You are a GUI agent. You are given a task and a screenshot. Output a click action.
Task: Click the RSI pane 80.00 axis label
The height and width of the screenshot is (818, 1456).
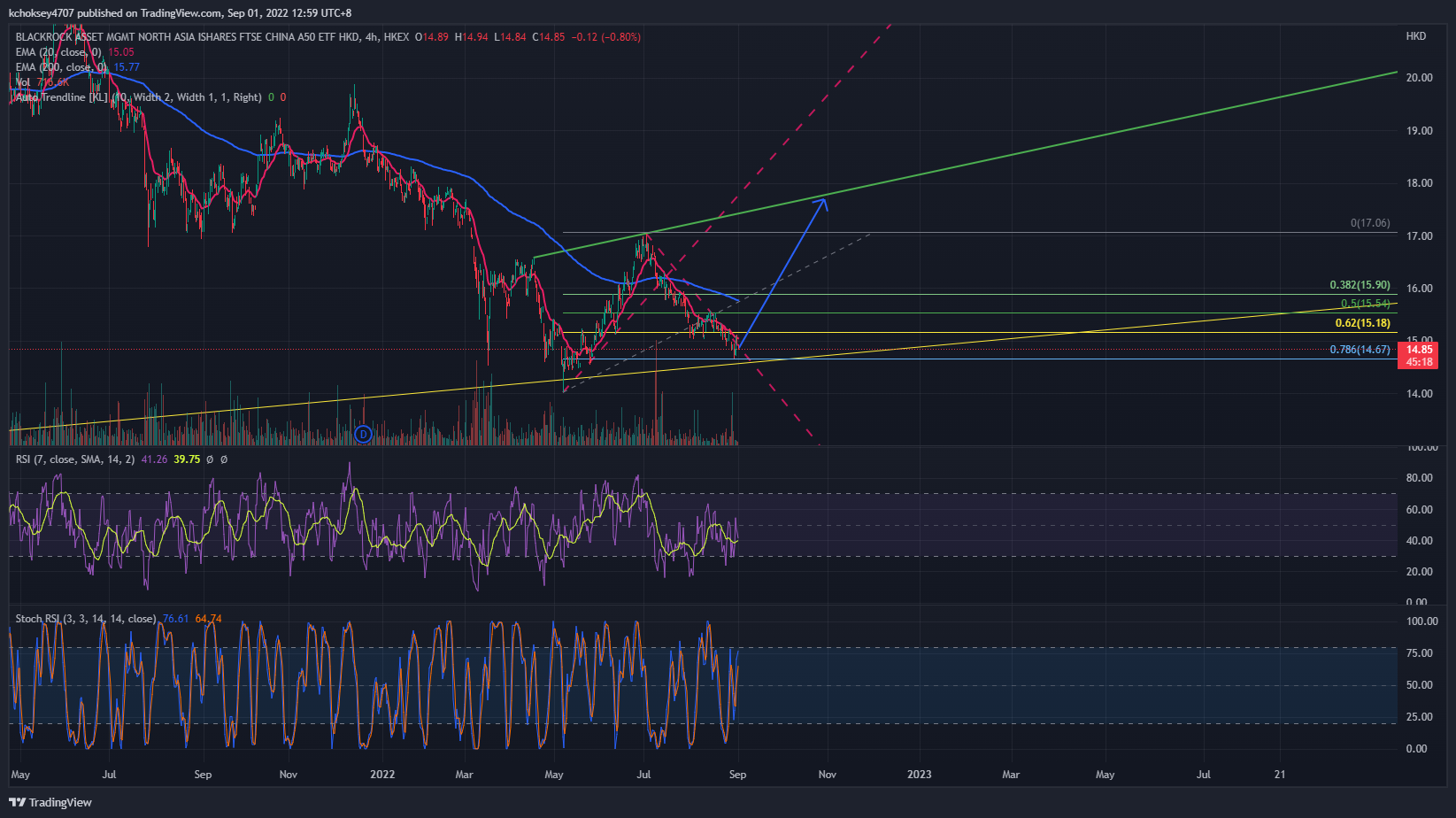(1420, 478)
